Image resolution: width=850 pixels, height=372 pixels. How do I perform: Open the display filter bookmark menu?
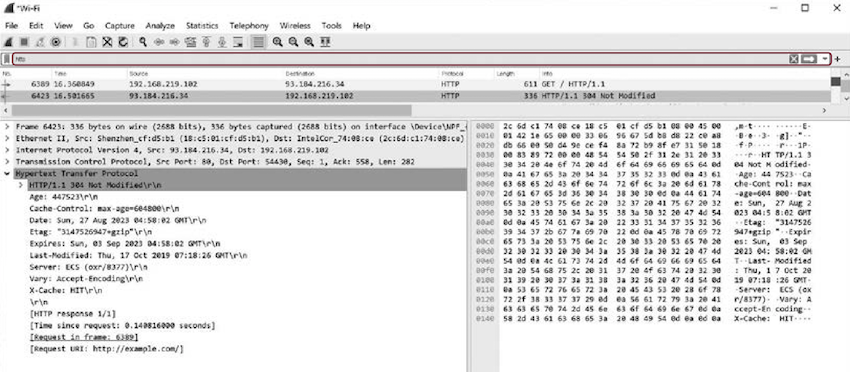point(7,59)
